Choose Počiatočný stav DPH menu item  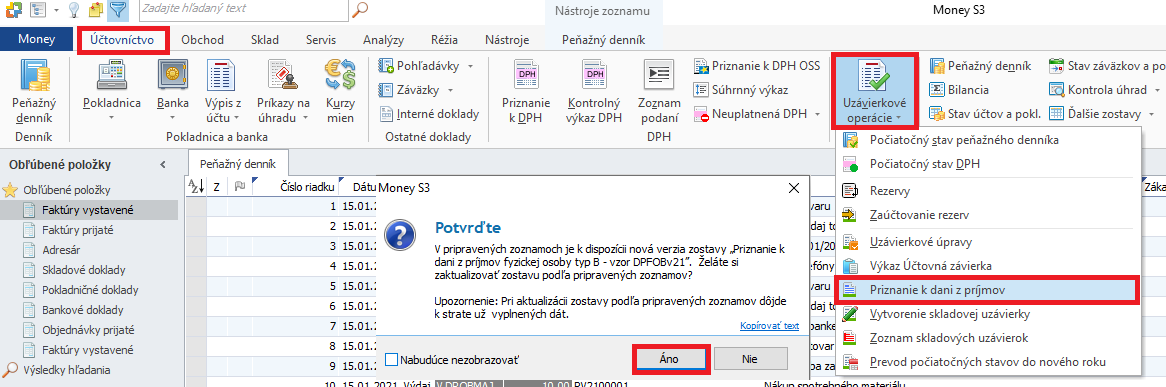coord(989,164)
